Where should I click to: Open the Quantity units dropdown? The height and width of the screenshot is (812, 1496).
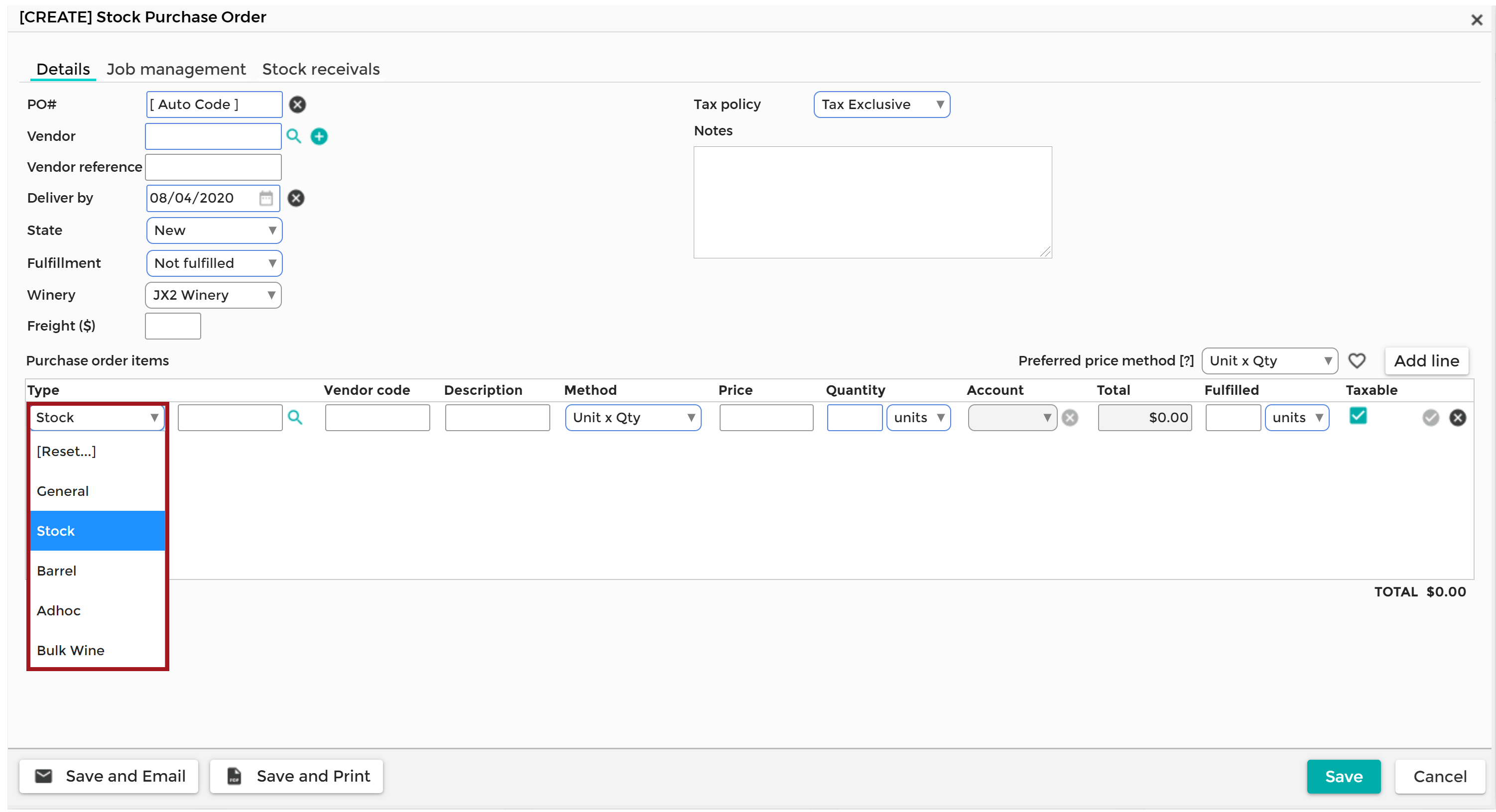tap(919, 418)
